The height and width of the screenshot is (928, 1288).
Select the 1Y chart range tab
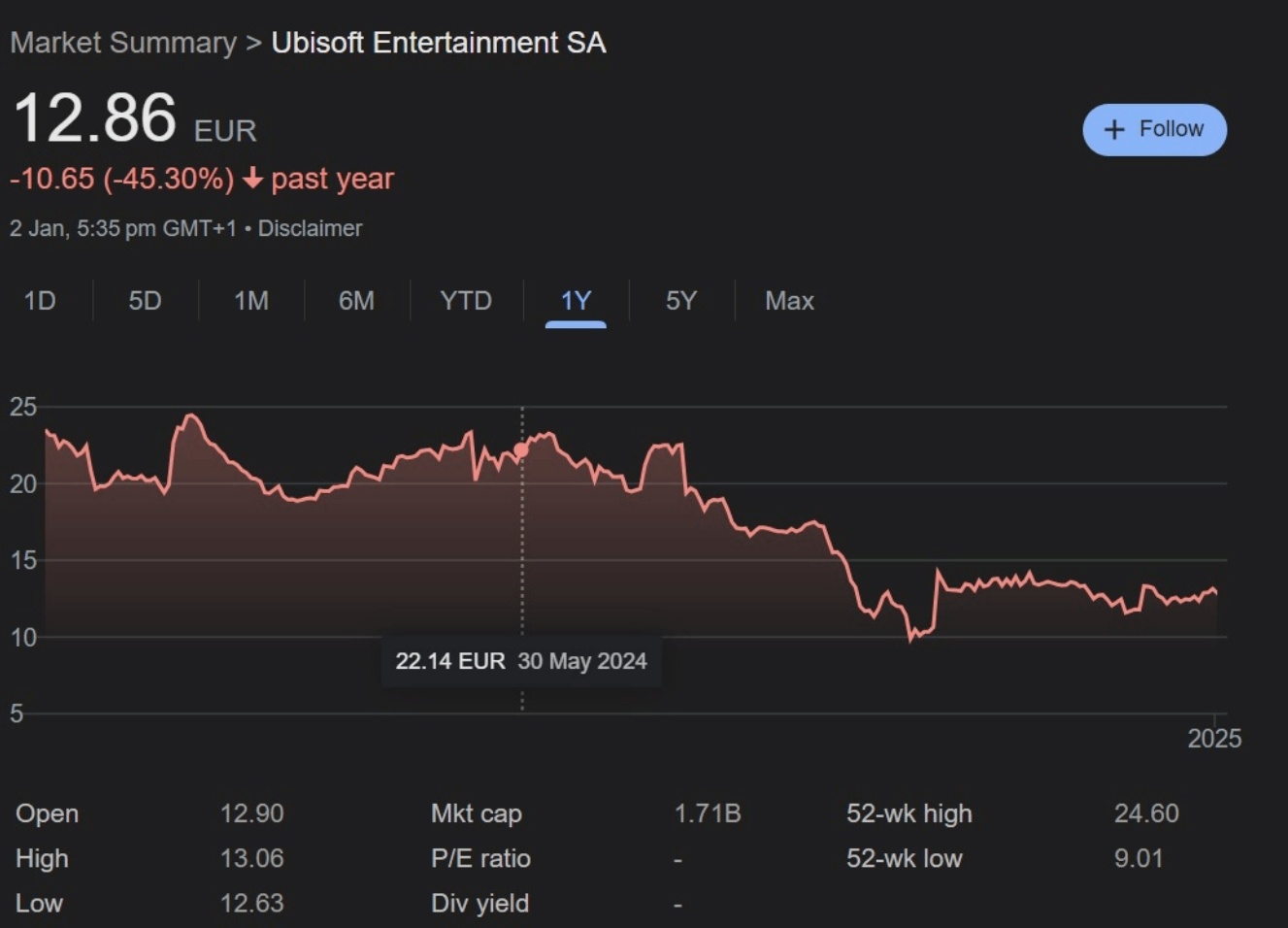(x=576, y=301)
